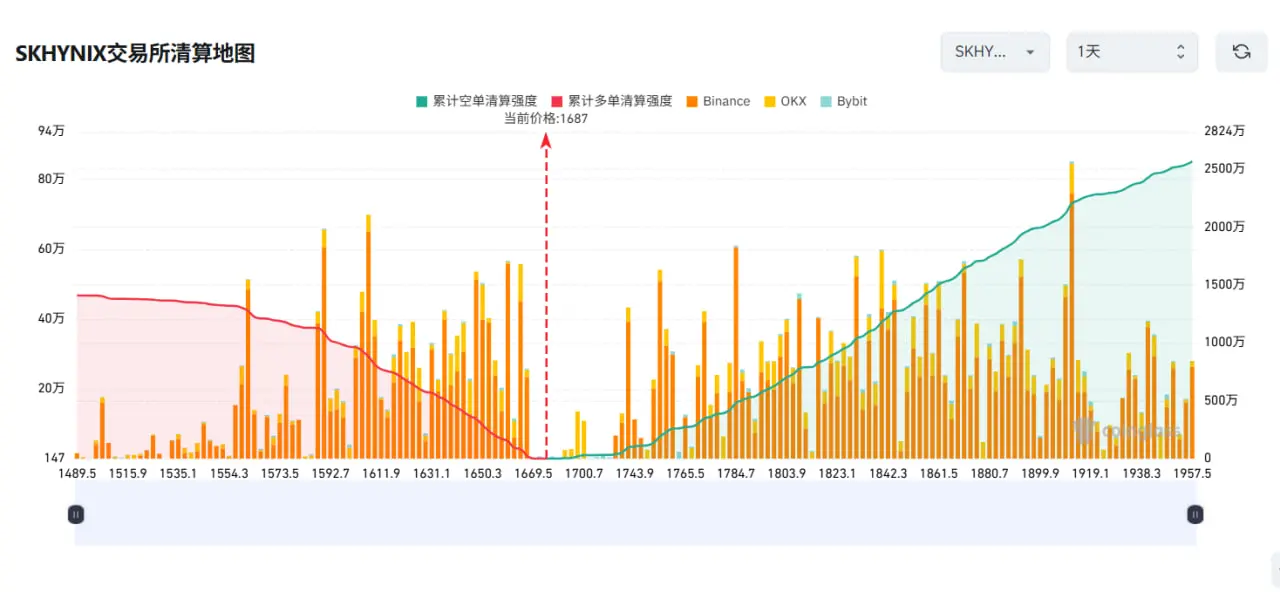Click the x-axis label 1700.7
Viewport: 1280px width, 592px height.
click(x=585, y=474)
